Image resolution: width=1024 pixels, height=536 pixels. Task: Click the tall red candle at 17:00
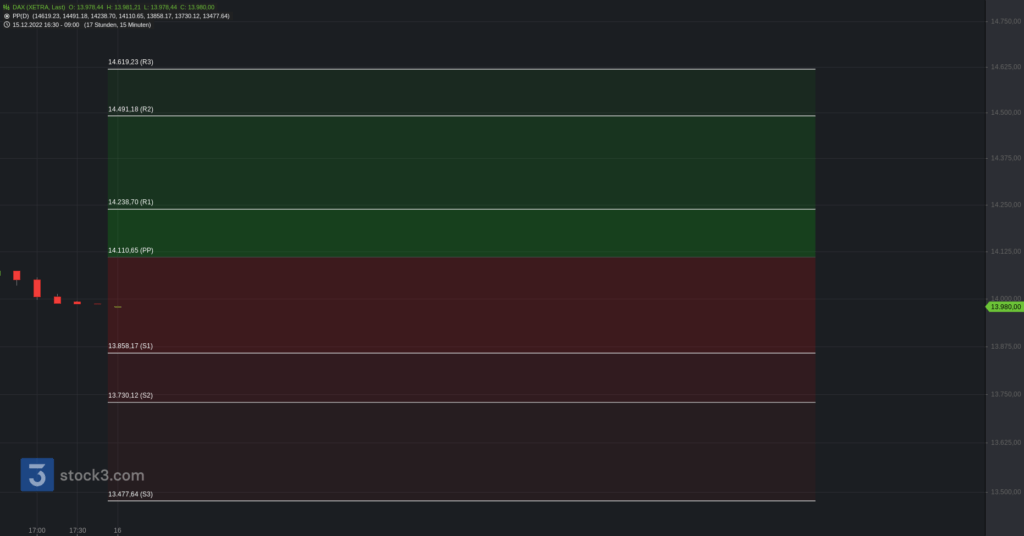coord(37,288)
